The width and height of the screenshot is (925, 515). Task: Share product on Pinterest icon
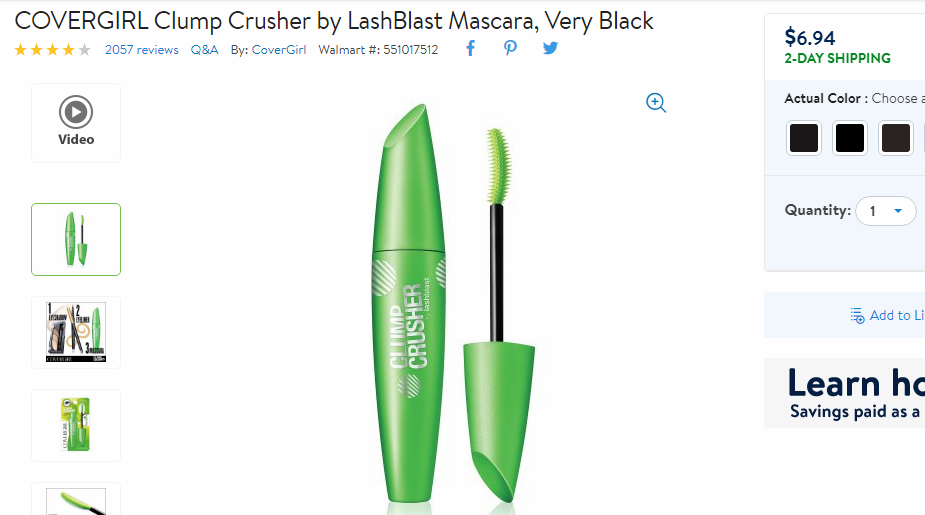click(x=510, y=48)
